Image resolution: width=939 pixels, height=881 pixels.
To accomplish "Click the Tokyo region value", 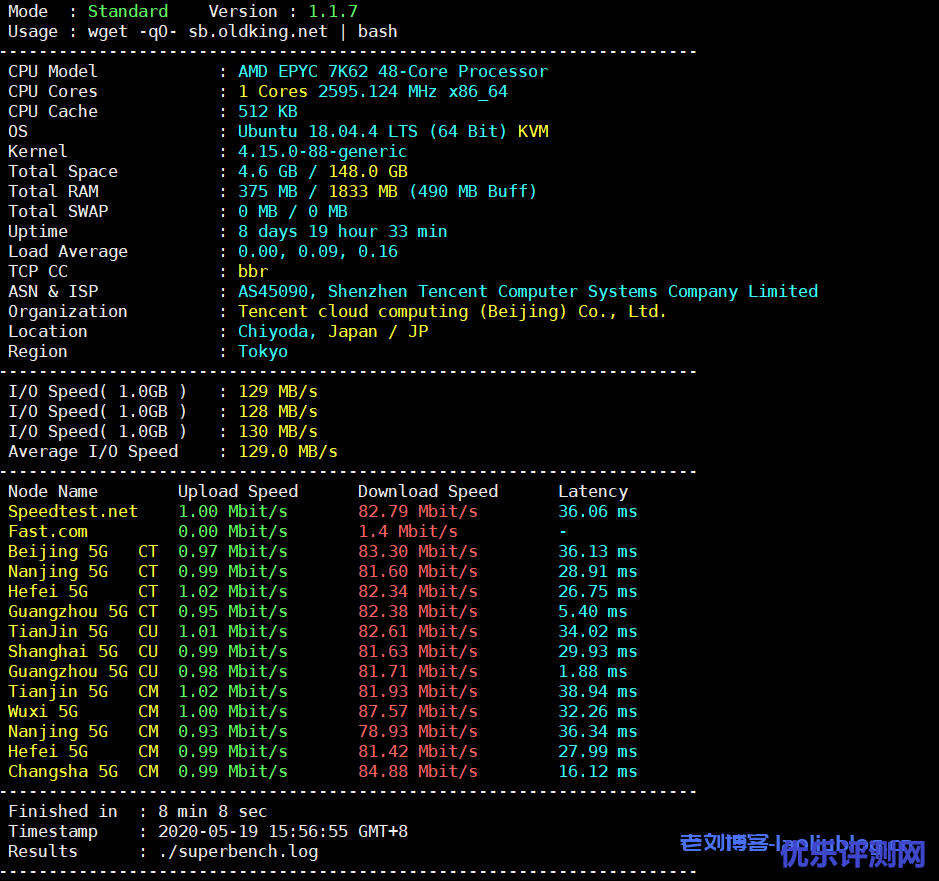I will pyautogui.click(x=262, y=351).
